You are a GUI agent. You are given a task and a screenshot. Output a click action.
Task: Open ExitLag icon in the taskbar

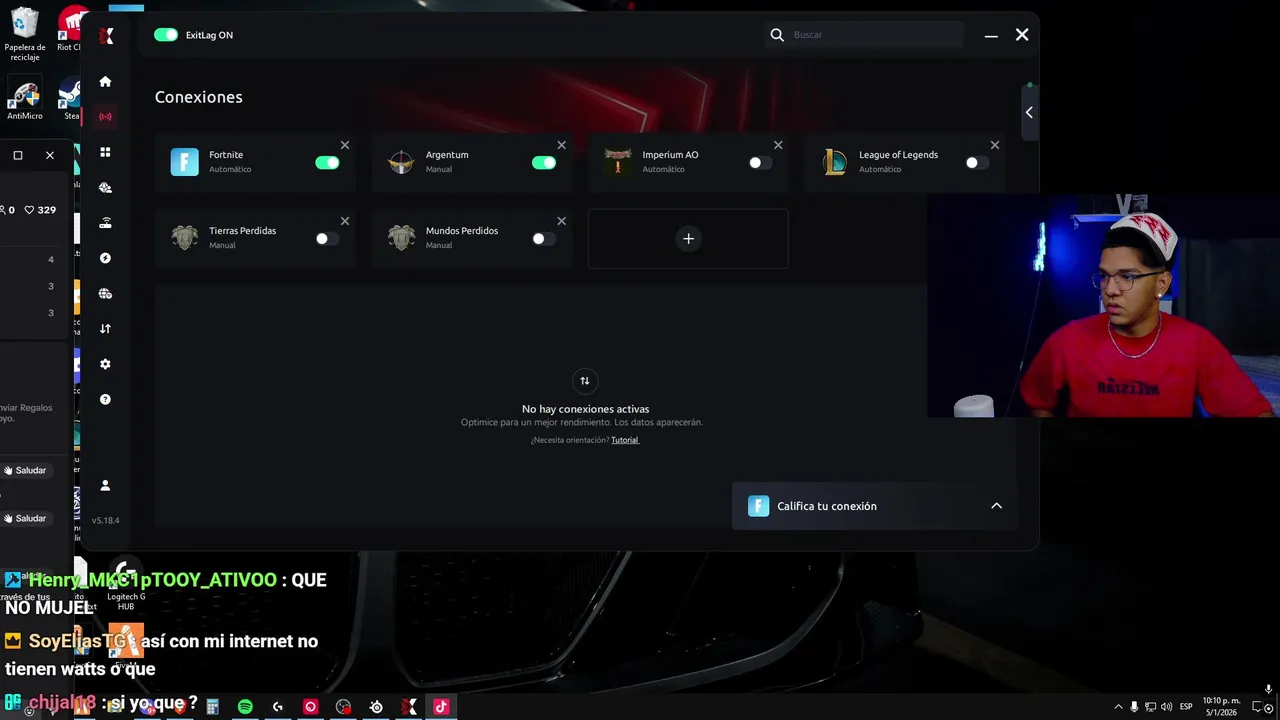point(408,707)
